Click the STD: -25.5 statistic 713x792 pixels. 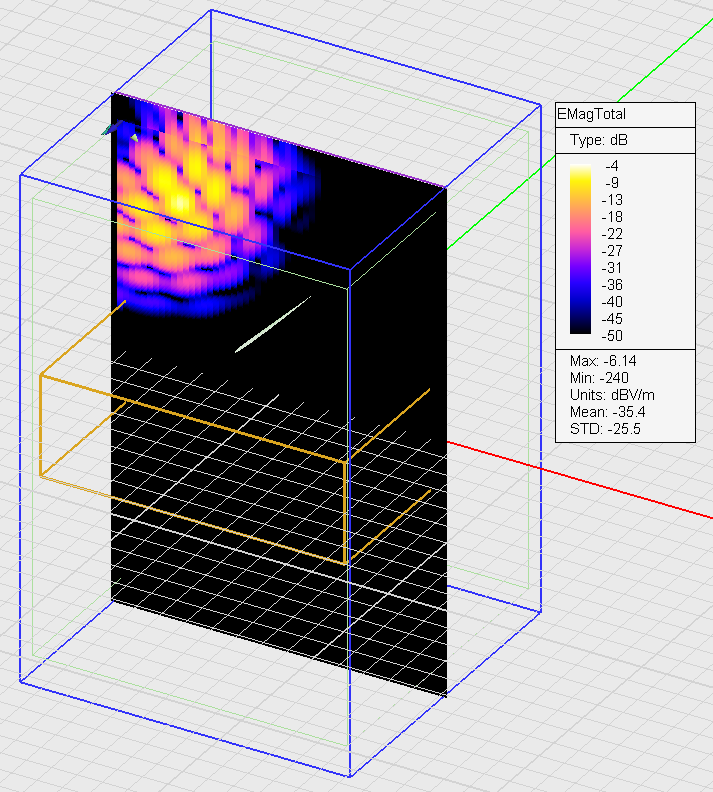[598, 428]
